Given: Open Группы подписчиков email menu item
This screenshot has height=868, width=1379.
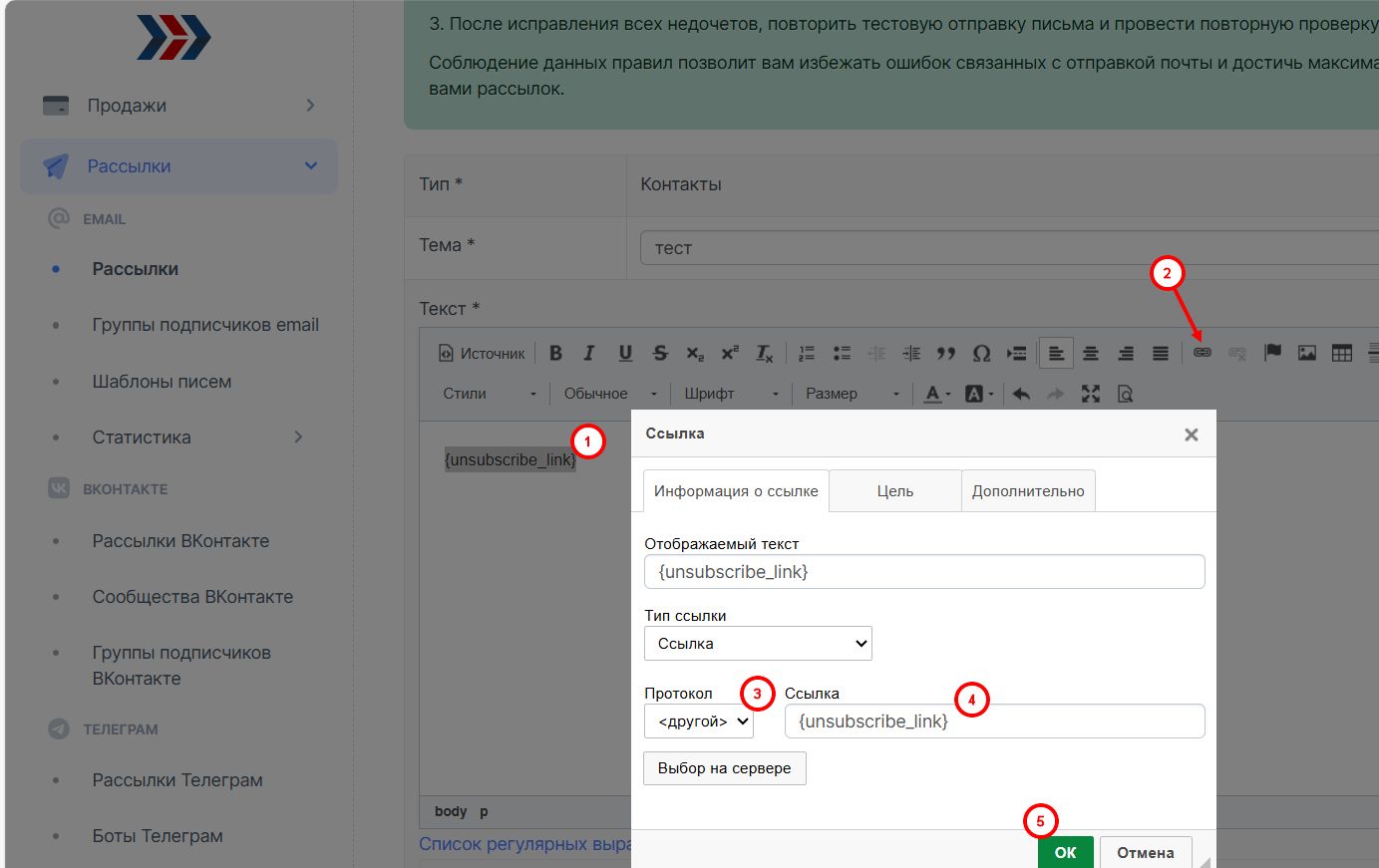Looking at the screenshot, I should click(x=205, y=325).
